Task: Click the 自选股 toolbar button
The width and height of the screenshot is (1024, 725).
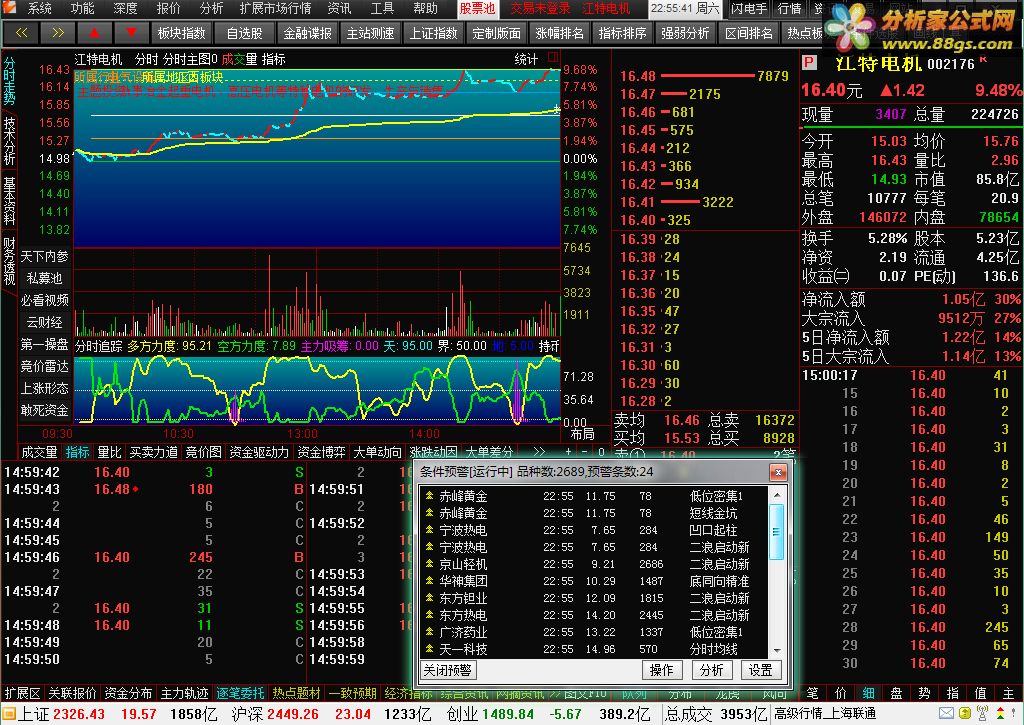Action: point(245,33)
